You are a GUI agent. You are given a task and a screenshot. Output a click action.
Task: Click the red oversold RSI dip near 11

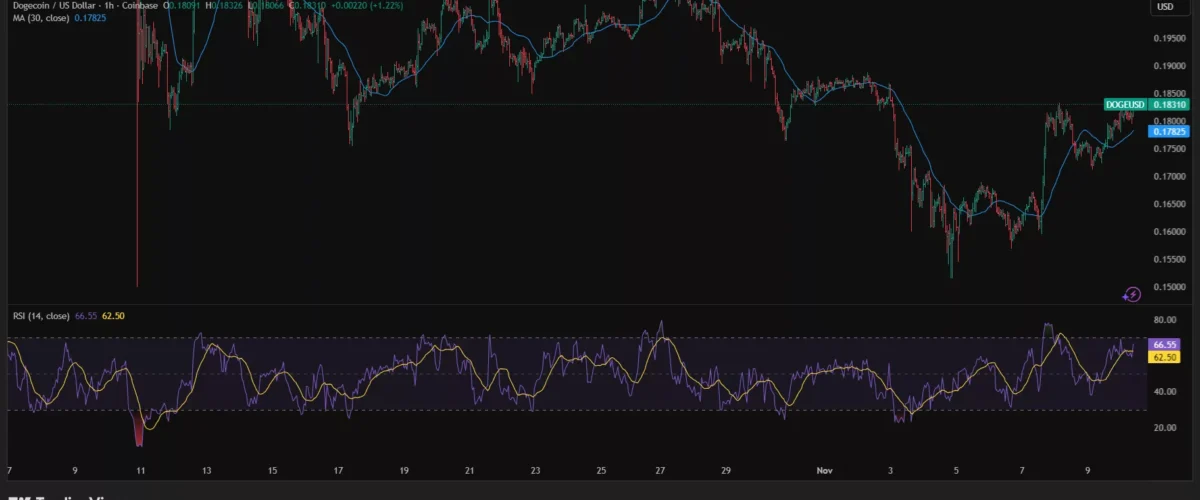tap(139, 430)
